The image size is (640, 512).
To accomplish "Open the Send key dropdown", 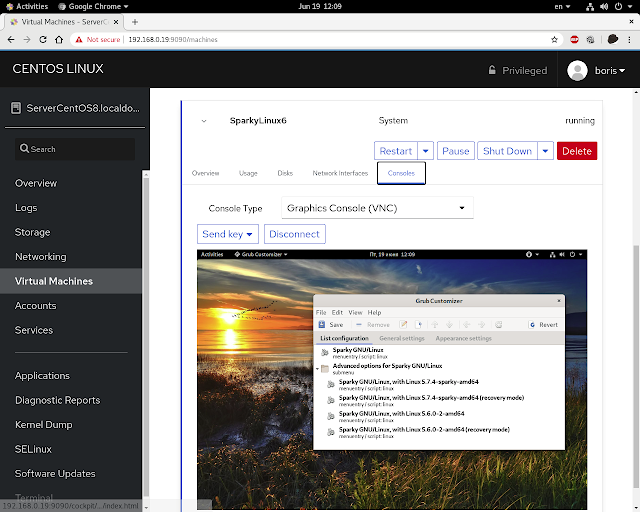I will [228, 234].
